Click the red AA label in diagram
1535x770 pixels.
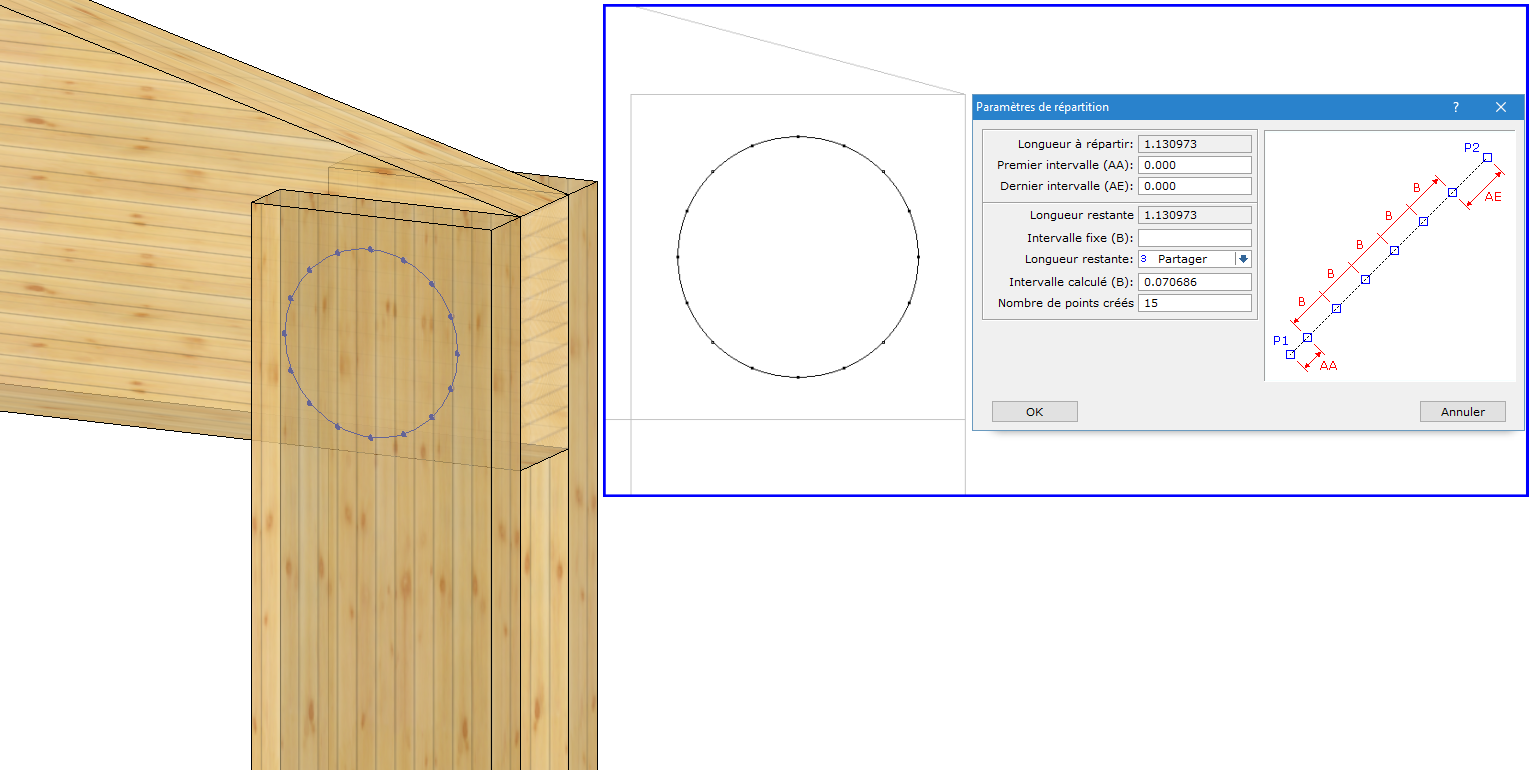1328,366
